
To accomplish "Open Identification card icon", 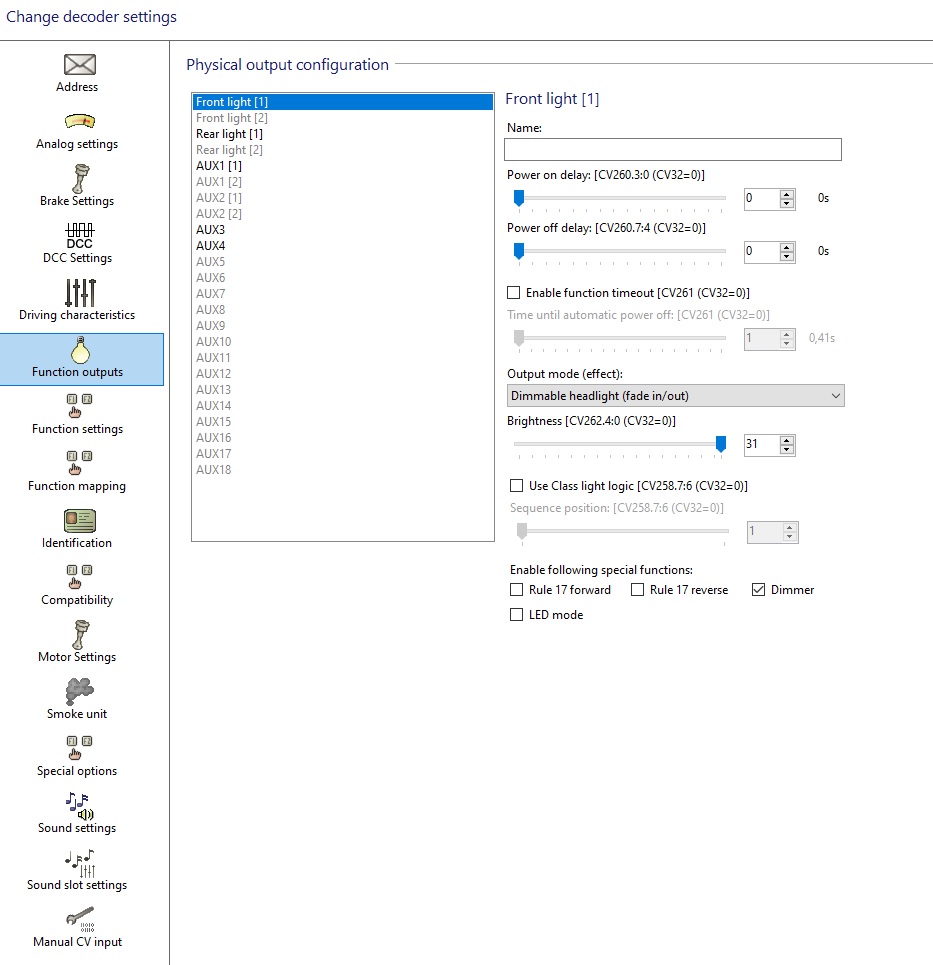I will pos(79,521).
